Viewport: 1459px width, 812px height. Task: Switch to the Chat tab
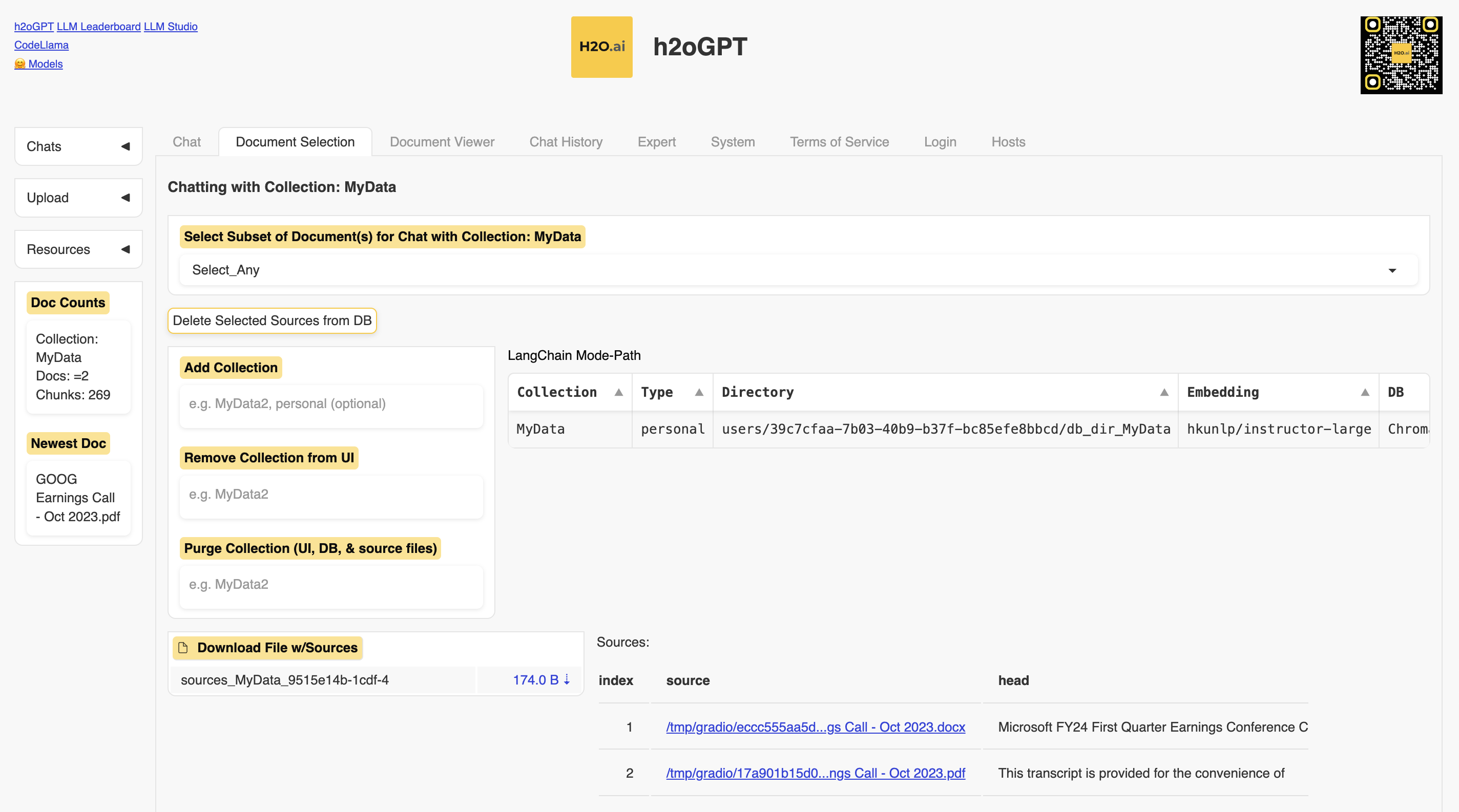click(x=186, y=142)
